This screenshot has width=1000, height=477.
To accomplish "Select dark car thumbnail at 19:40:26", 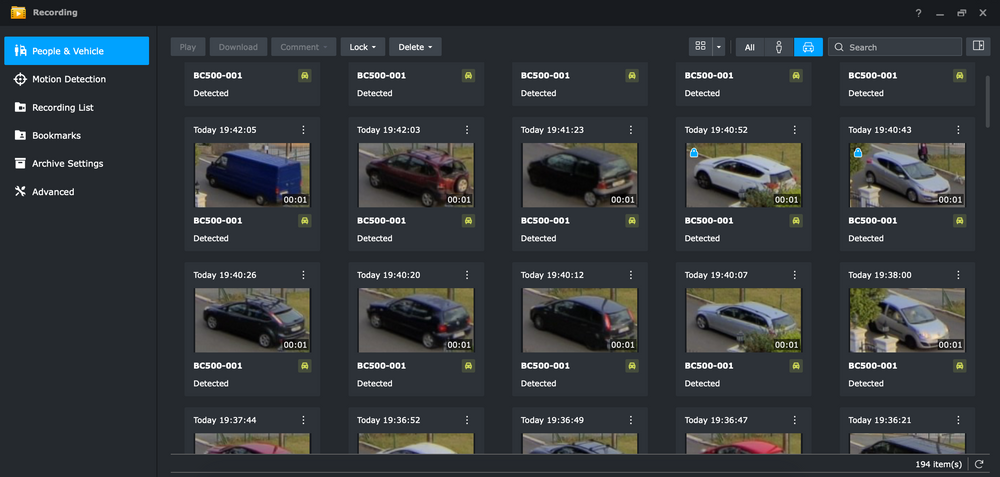I will 253,320.
